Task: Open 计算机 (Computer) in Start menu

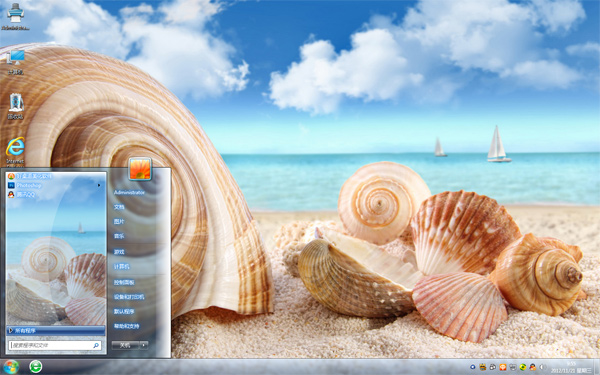Action: coord(121,267)
